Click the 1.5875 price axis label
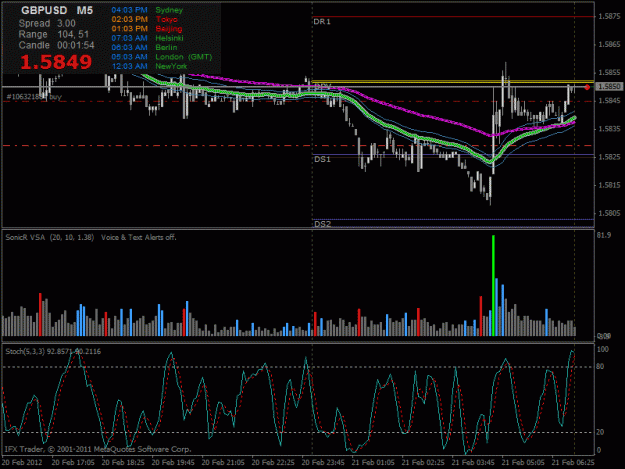 pos(609,16)
